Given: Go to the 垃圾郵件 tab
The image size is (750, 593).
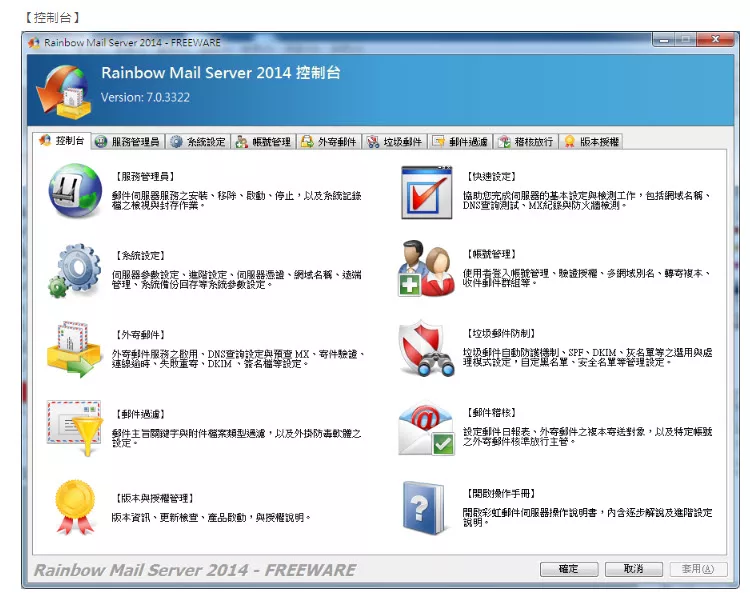Looking at the screenshot, I should click(x=395, y=142).
